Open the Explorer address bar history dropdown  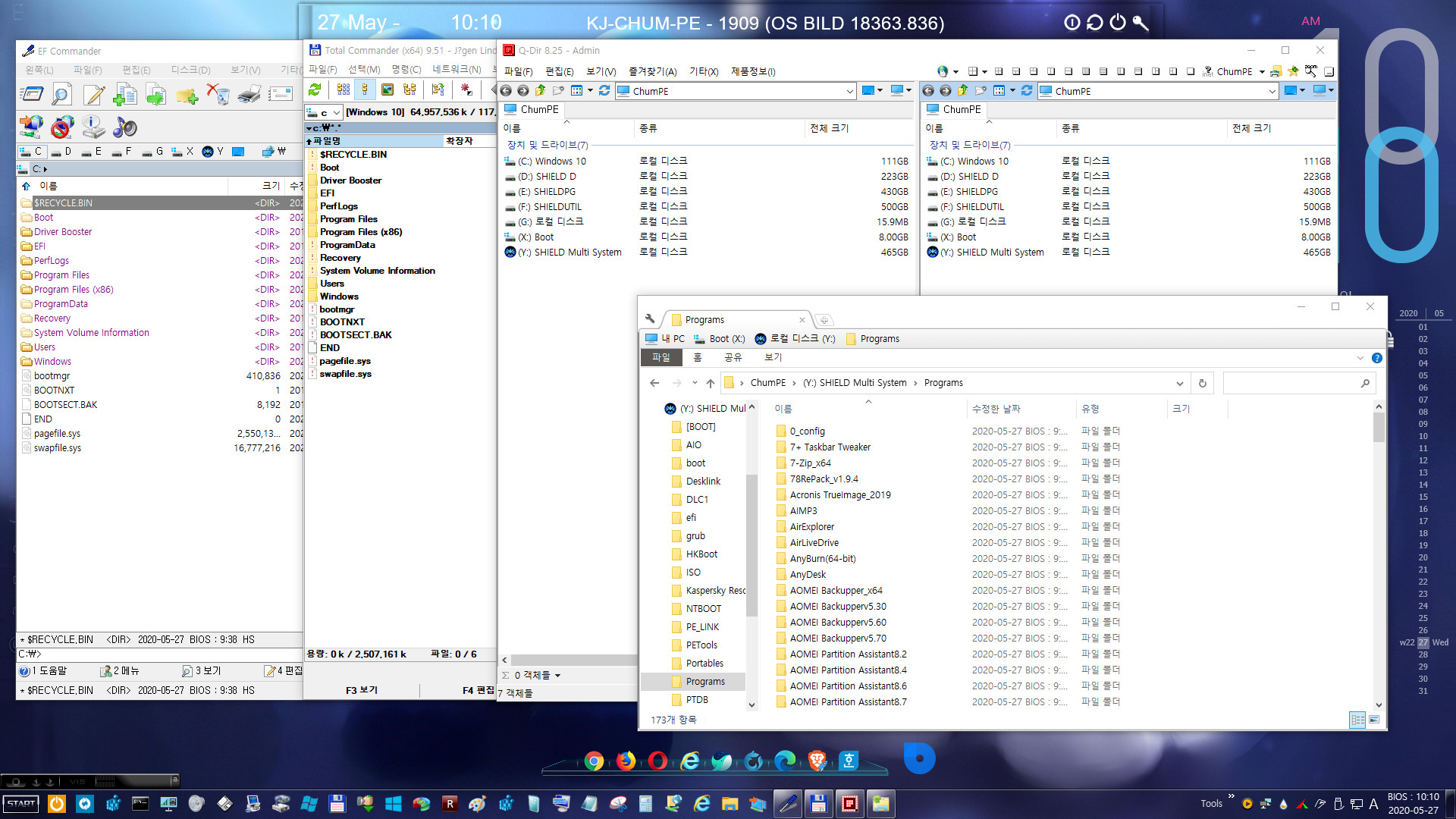coord(1179,383)
